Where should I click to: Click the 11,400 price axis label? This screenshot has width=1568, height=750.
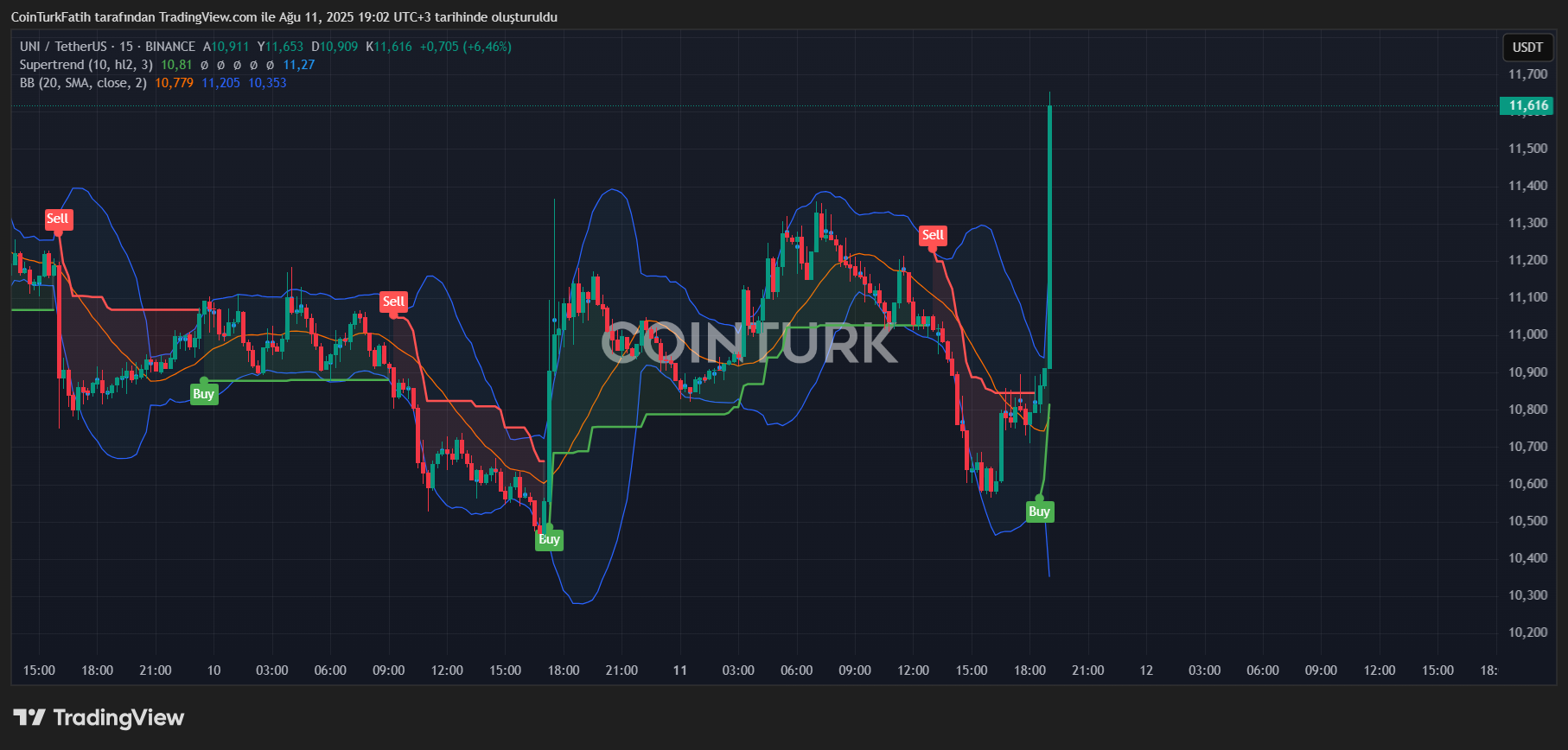point(1528,186)
